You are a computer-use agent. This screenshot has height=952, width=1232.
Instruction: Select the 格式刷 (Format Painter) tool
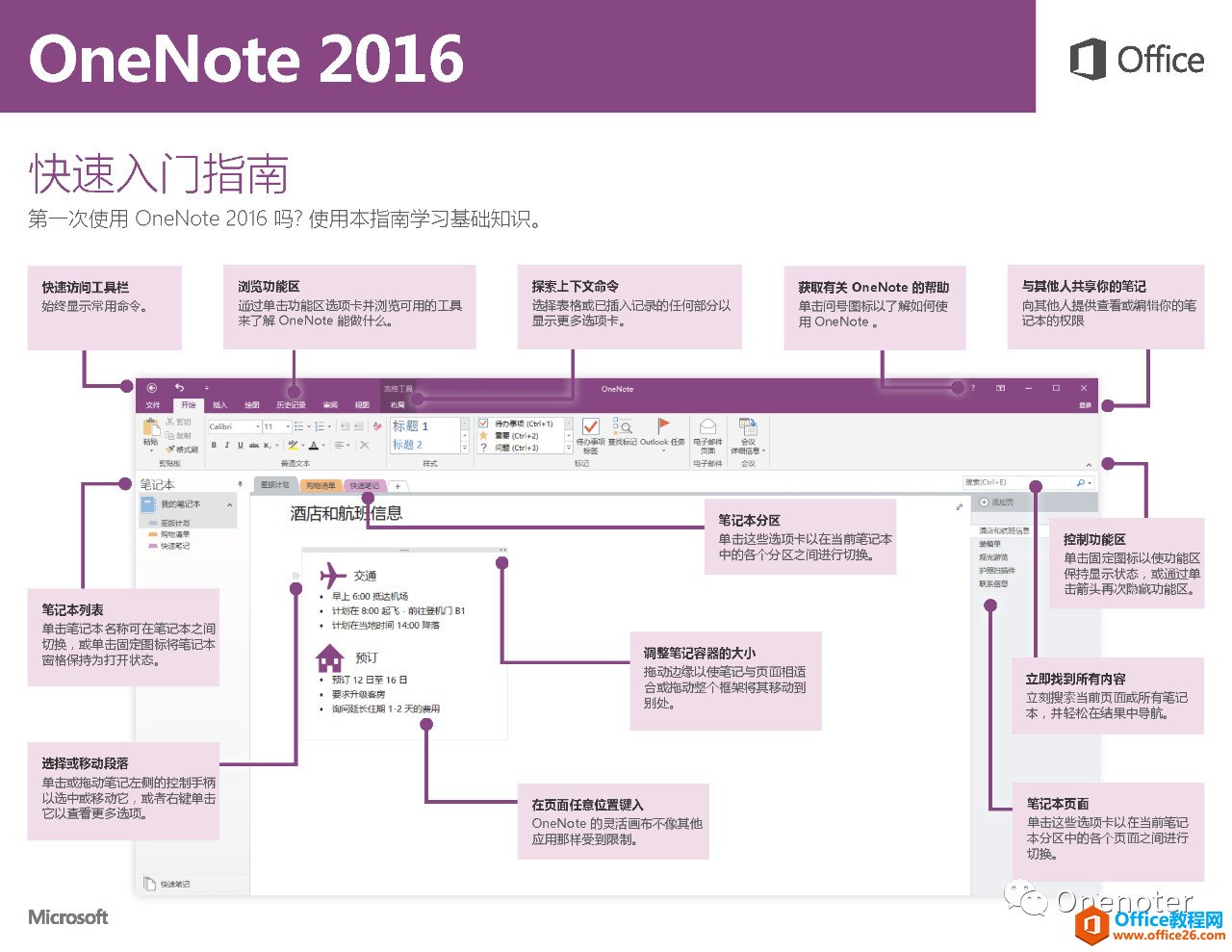click(182, 449)
